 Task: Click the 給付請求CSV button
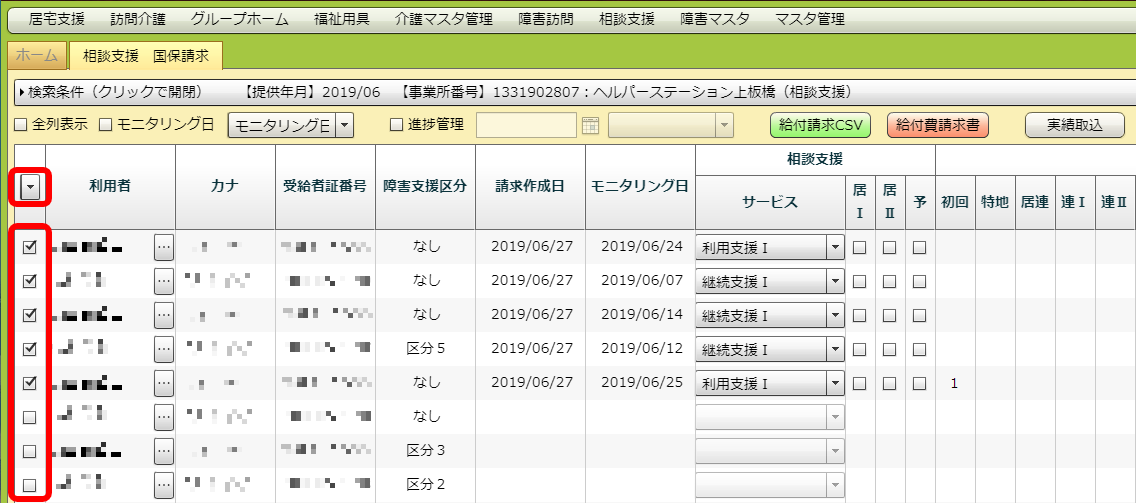point(821,125)
